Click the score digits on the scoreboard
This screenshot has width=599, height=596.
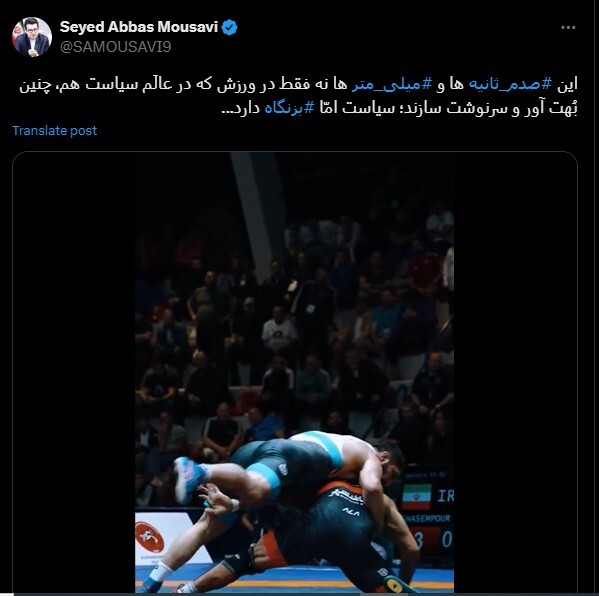[433, 540]
